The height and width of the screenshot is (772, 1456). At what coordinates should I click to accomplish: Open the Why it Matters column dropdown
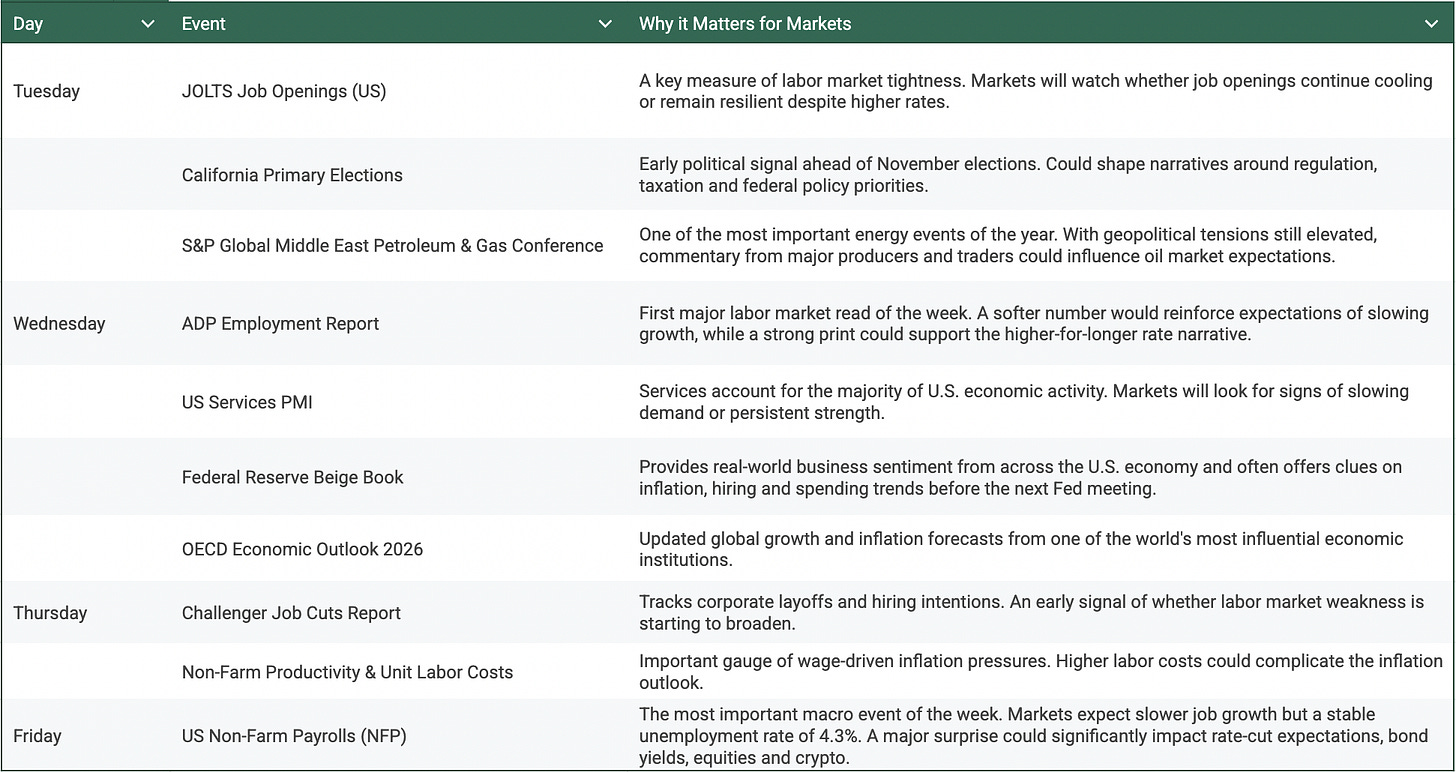(1431, 24)
